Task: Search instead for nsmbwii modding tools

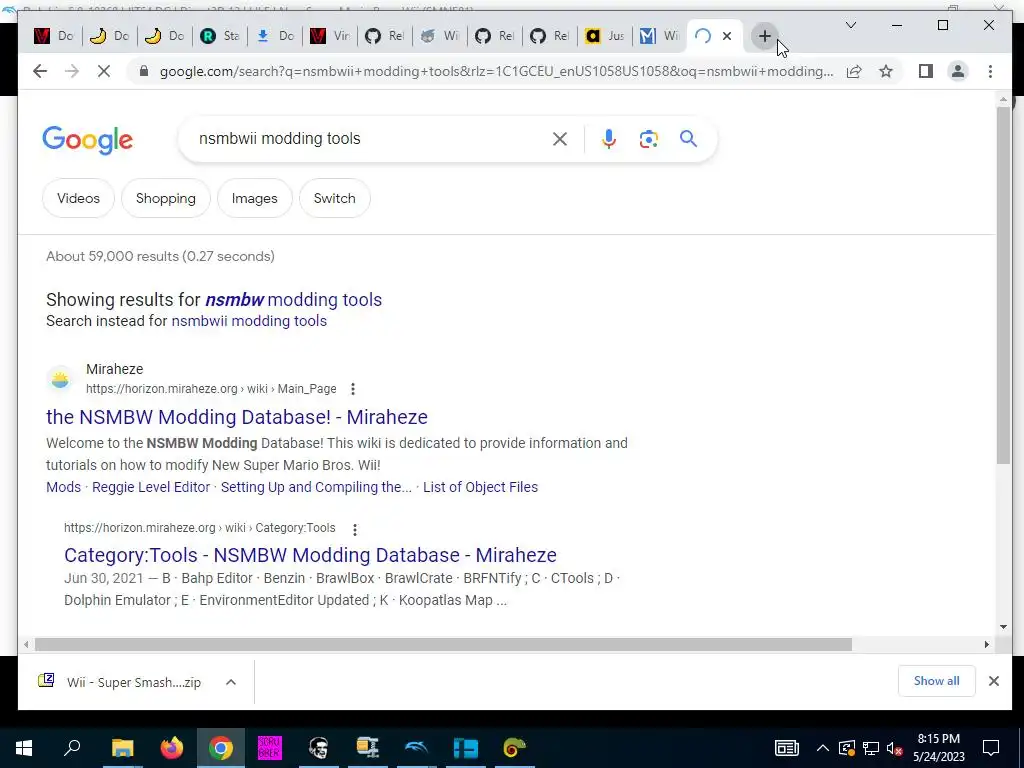Action: click(x=249, y=321)
